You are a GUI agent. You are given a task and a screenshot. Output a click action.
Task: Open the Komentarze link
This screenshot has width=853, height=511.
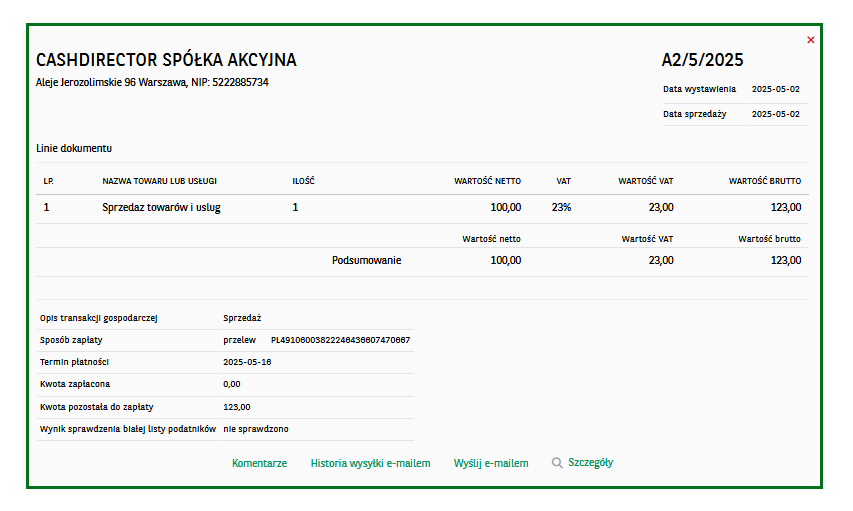point(259,463)
